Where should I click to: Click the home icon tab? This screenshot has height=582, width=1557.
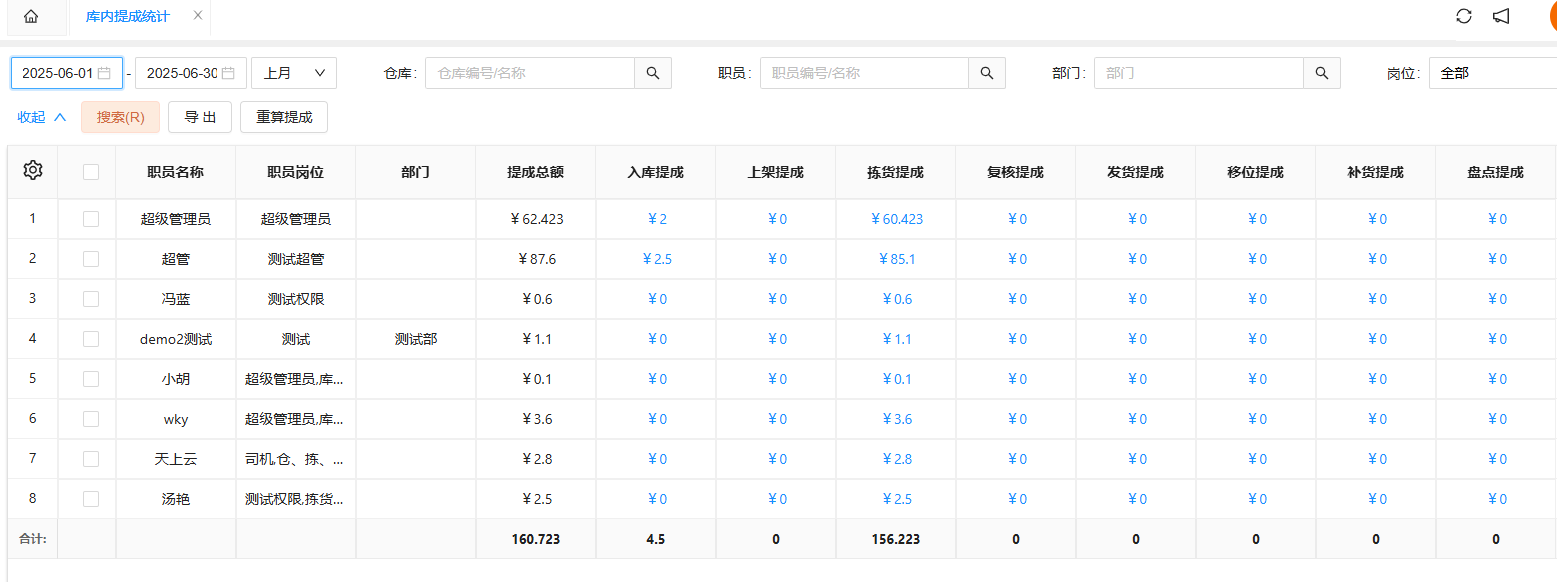pyautogui.click(x=31, y=17)
